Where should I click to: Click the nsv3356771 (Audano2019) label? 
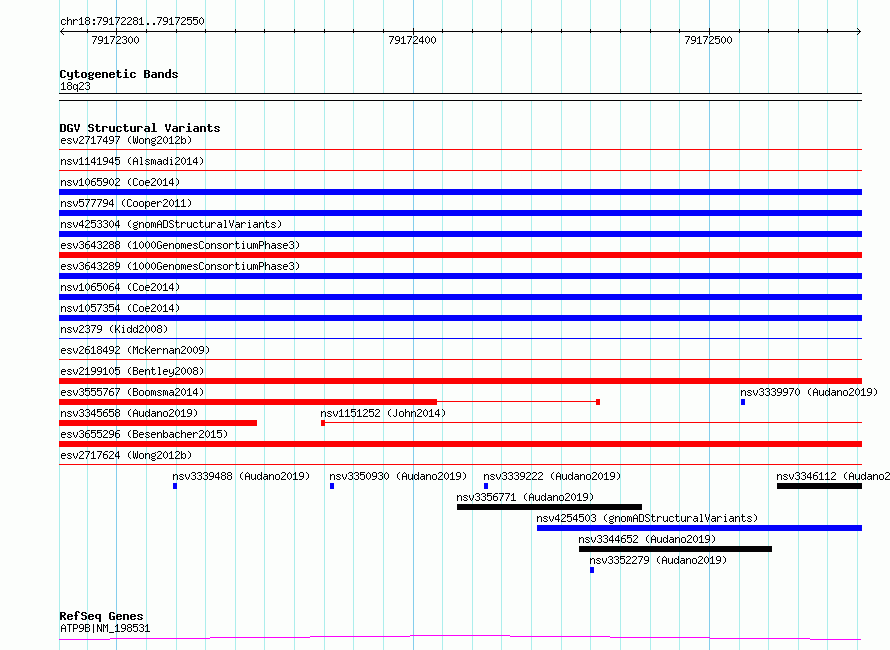(x=525, y=497)
